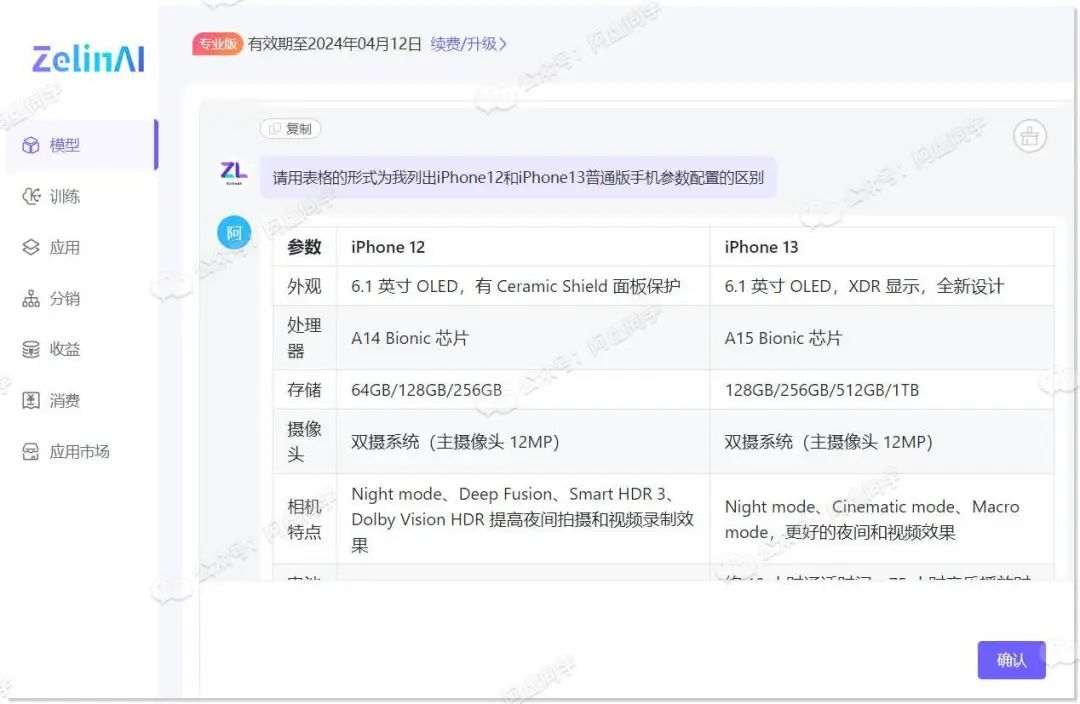Click the 存储 row label
Screen dimensions: 1080x704
pos(304,390)
